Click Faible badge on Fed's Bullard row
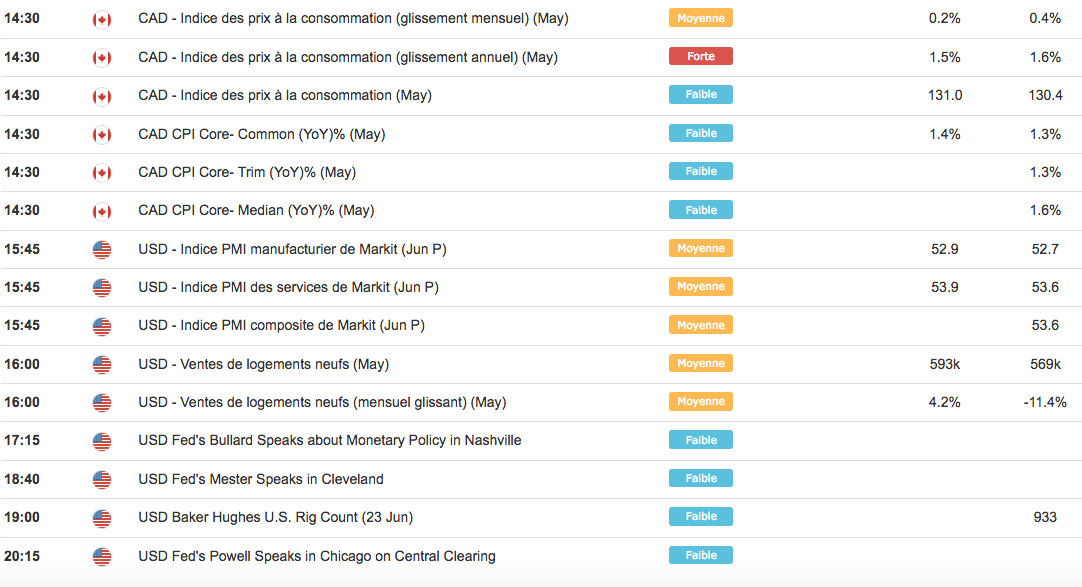1082x587 pixels. [700, 440]
